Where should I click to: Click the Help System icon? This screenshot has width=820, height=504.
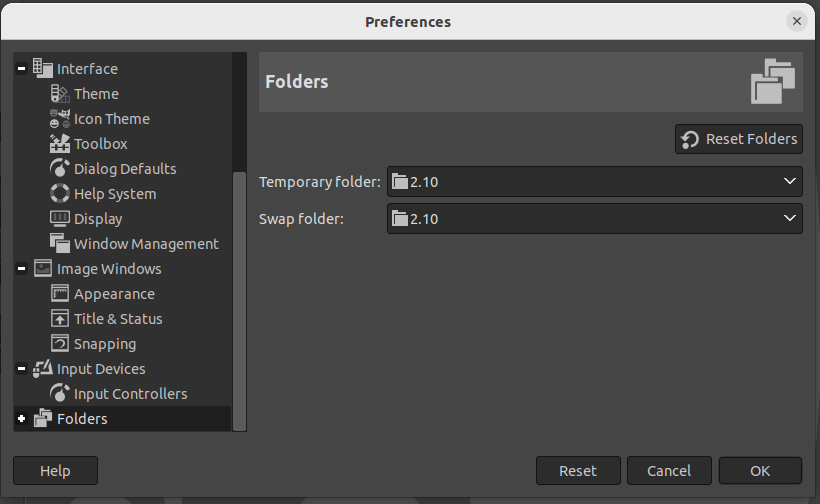[x=59, y=194]
